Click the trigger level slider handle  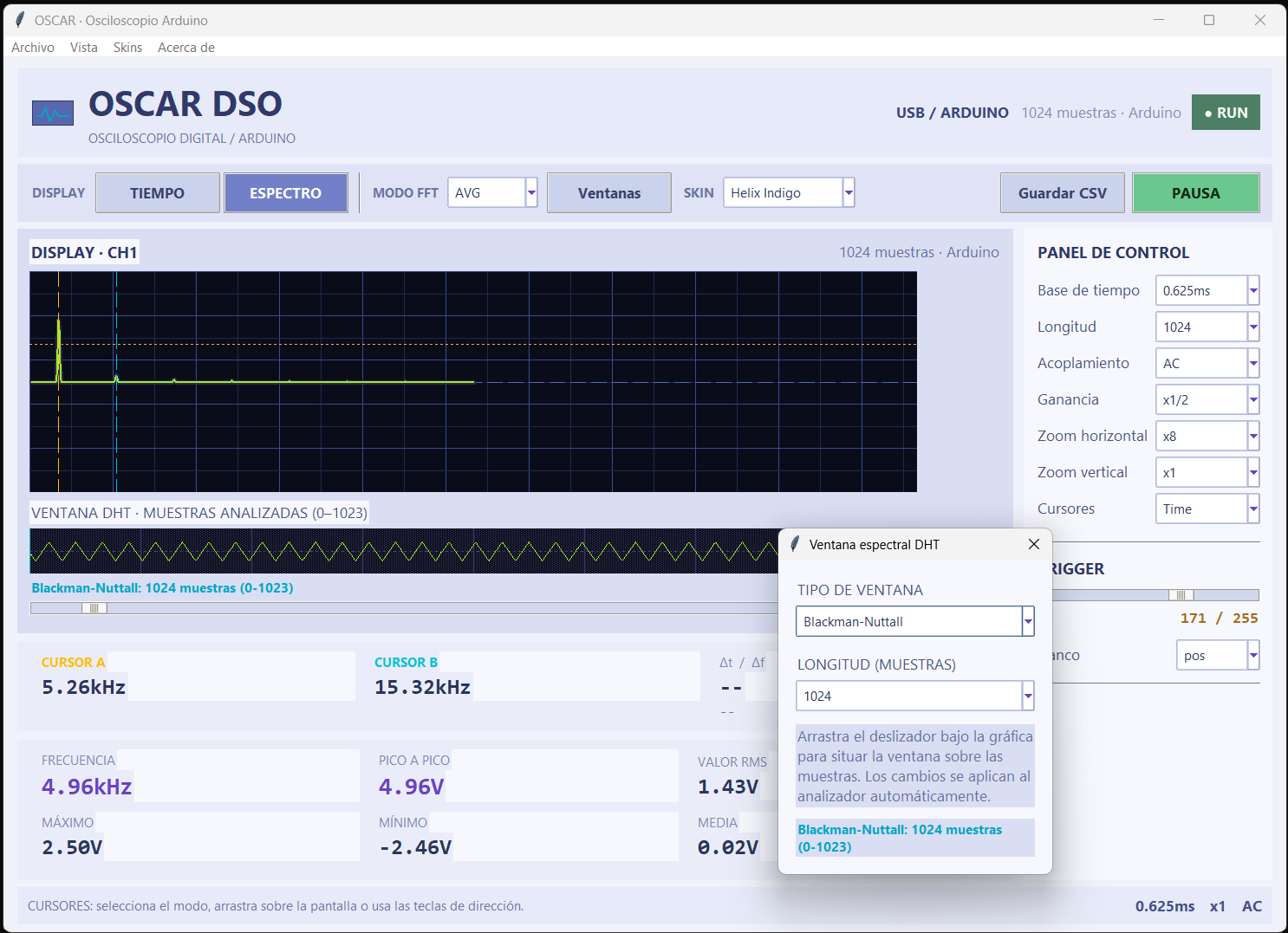(x=1181, y=595)
